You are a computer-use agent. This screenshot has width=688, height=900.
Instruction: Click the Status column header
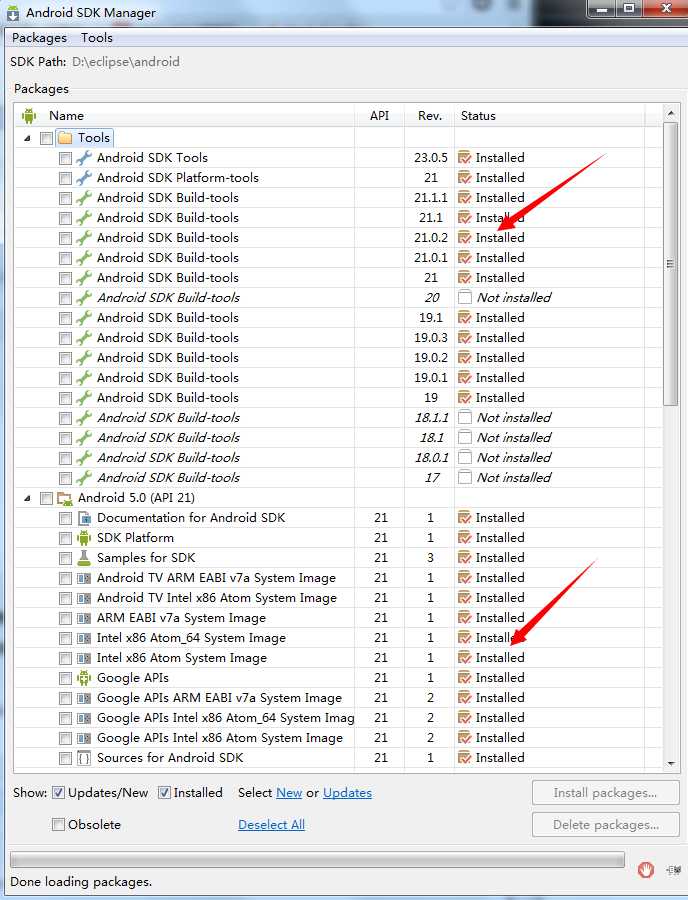coord(549,116)
